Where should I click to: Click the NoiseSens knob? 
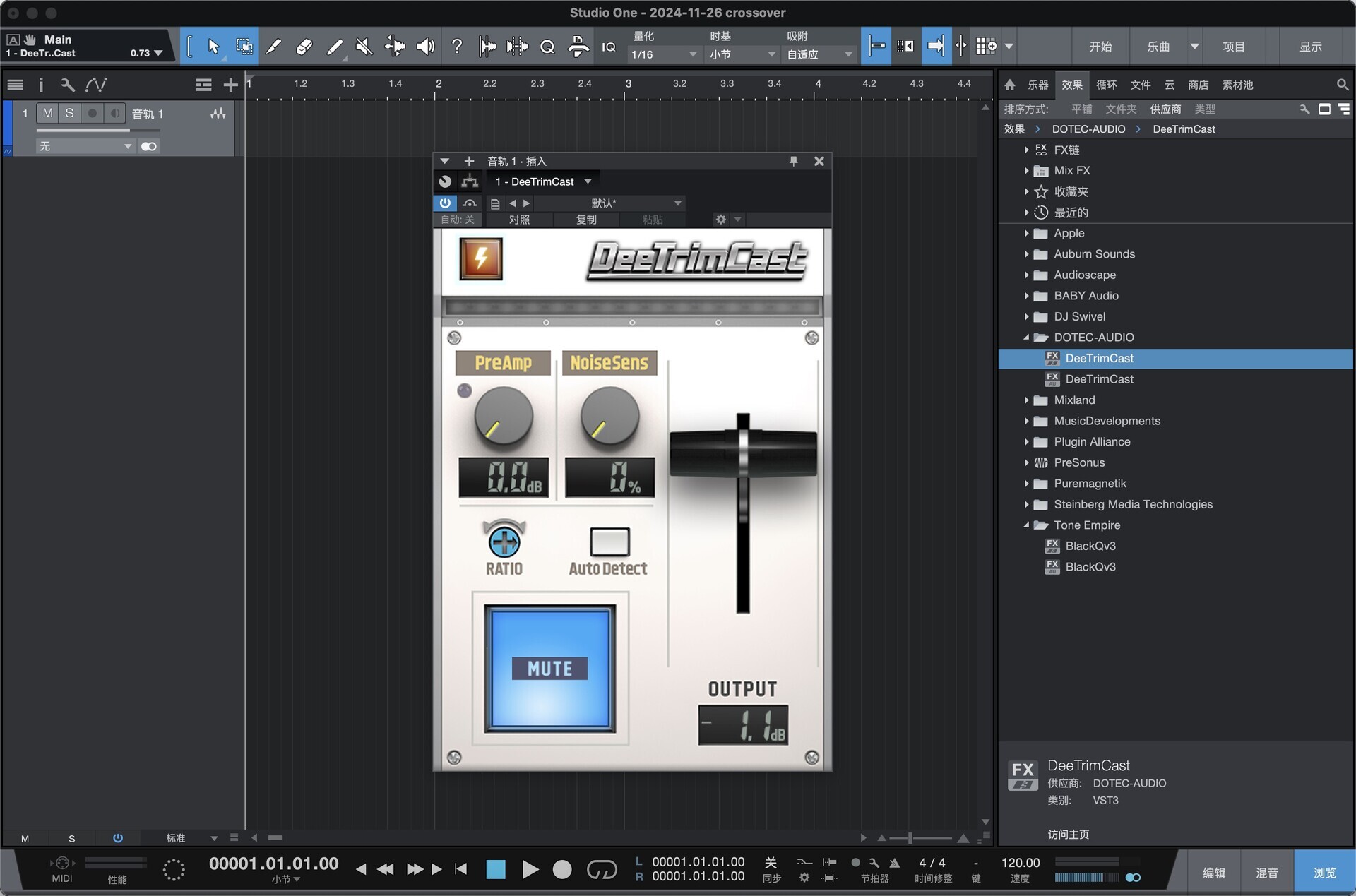tap(609, 417)
